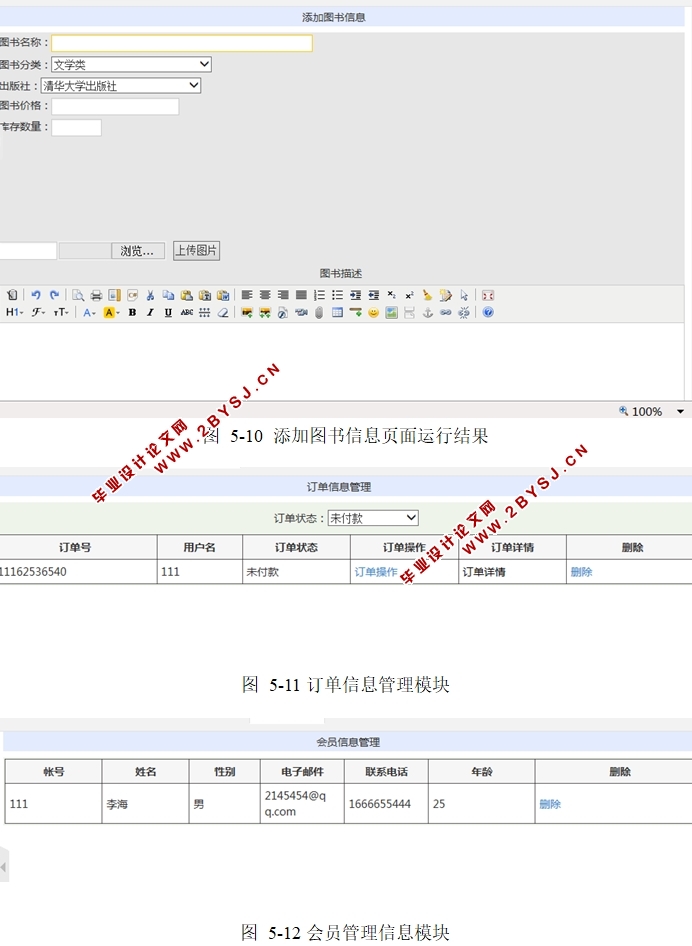Insert a numbered list
This screenshot has width=692, height=946.
click(319, 295)
